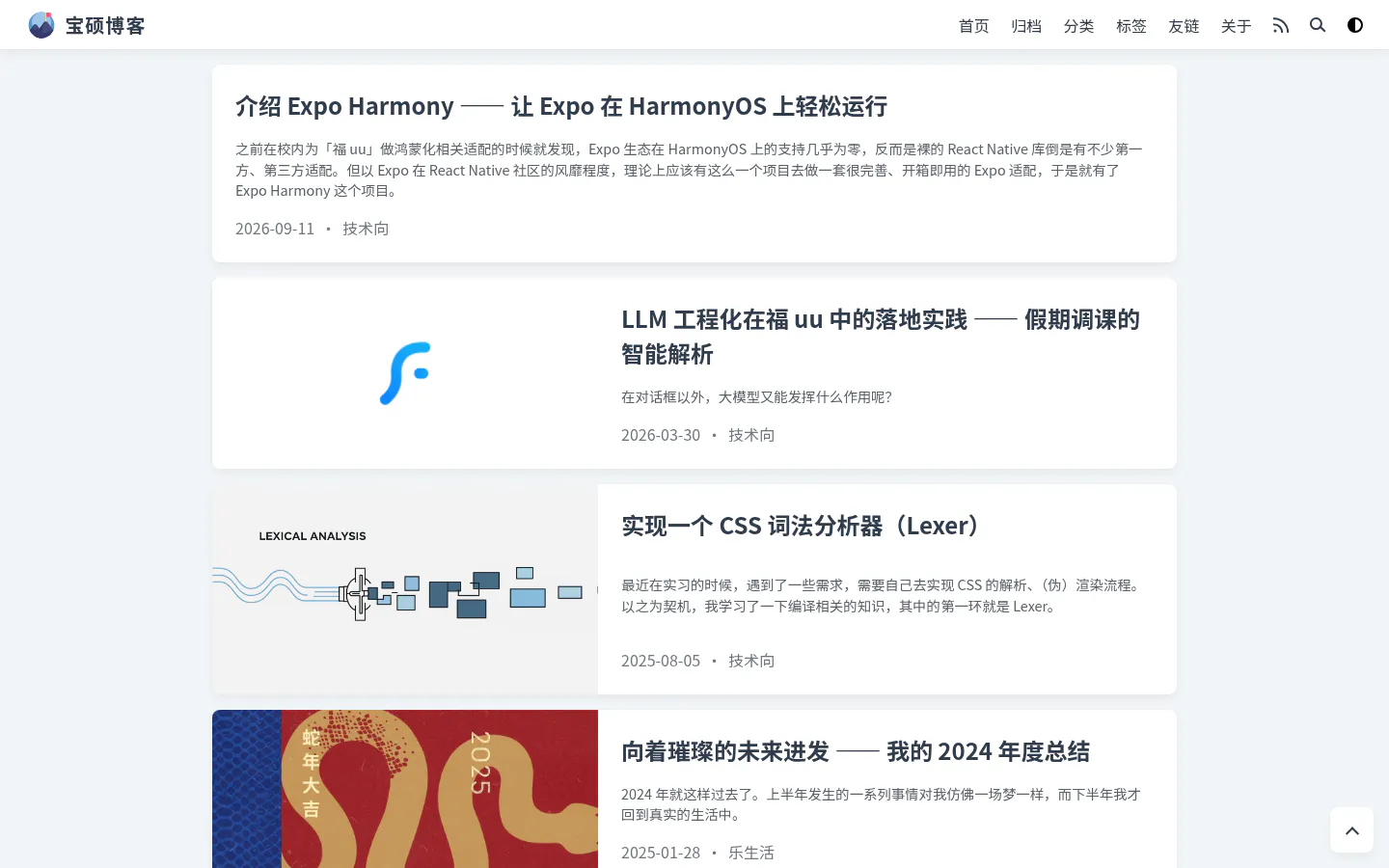Click the 宝硕博客 site logo icon
Image resolution: width=1389 pixels, height=868 pixels.
(x=41, y=25)
